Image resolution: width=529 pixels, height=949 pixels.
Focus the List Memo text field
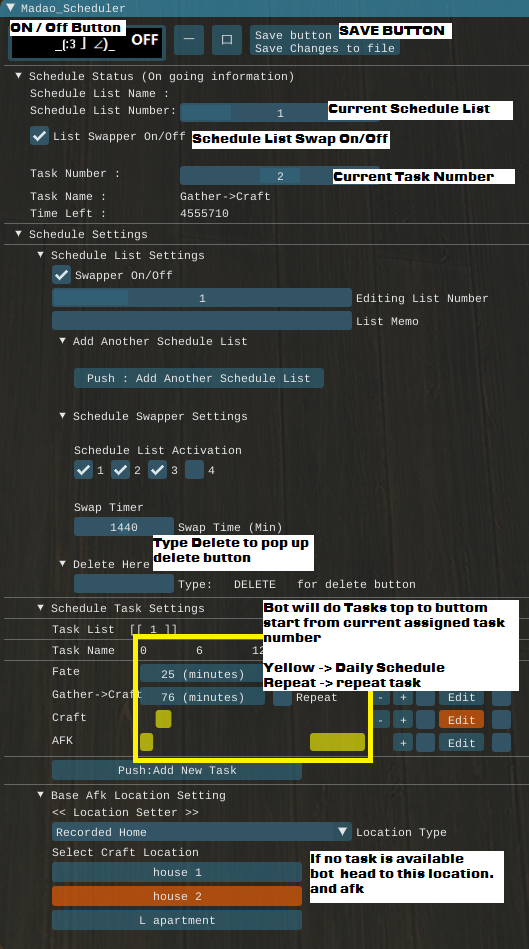tap(202, 321)
